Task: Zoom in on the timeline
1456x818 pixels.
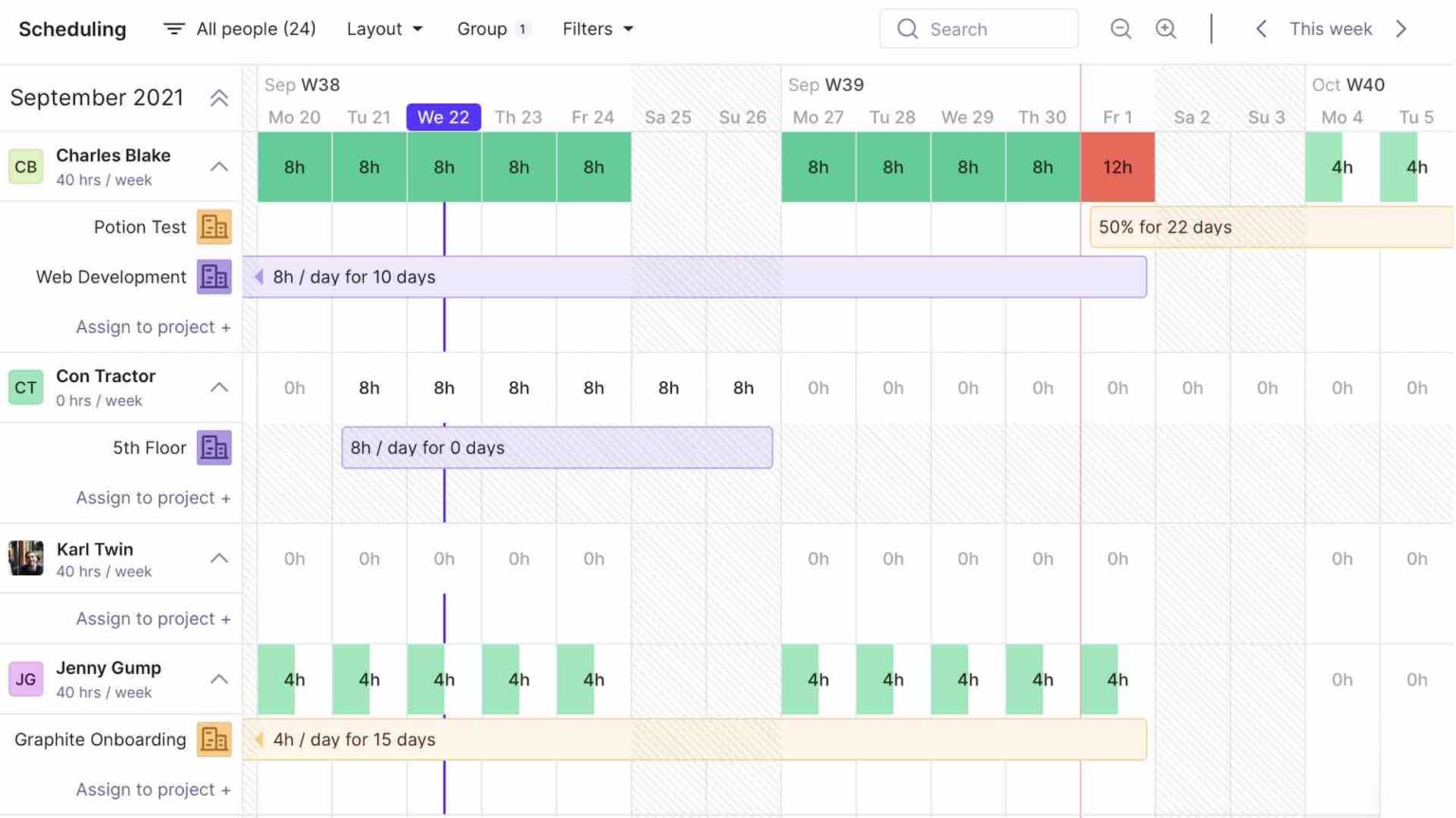Action: (x=1167, y=28)
